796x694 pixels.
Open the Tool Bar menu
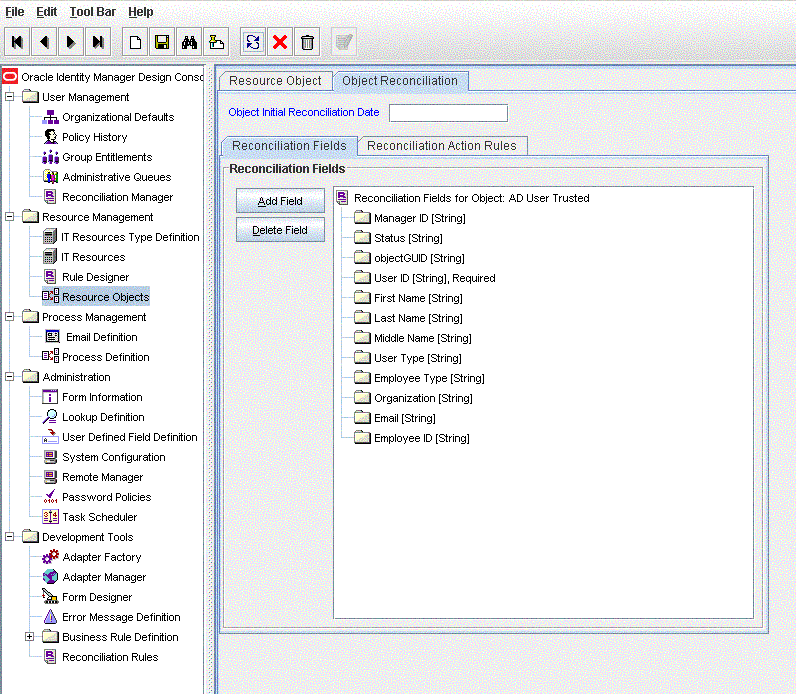(93, 12)
